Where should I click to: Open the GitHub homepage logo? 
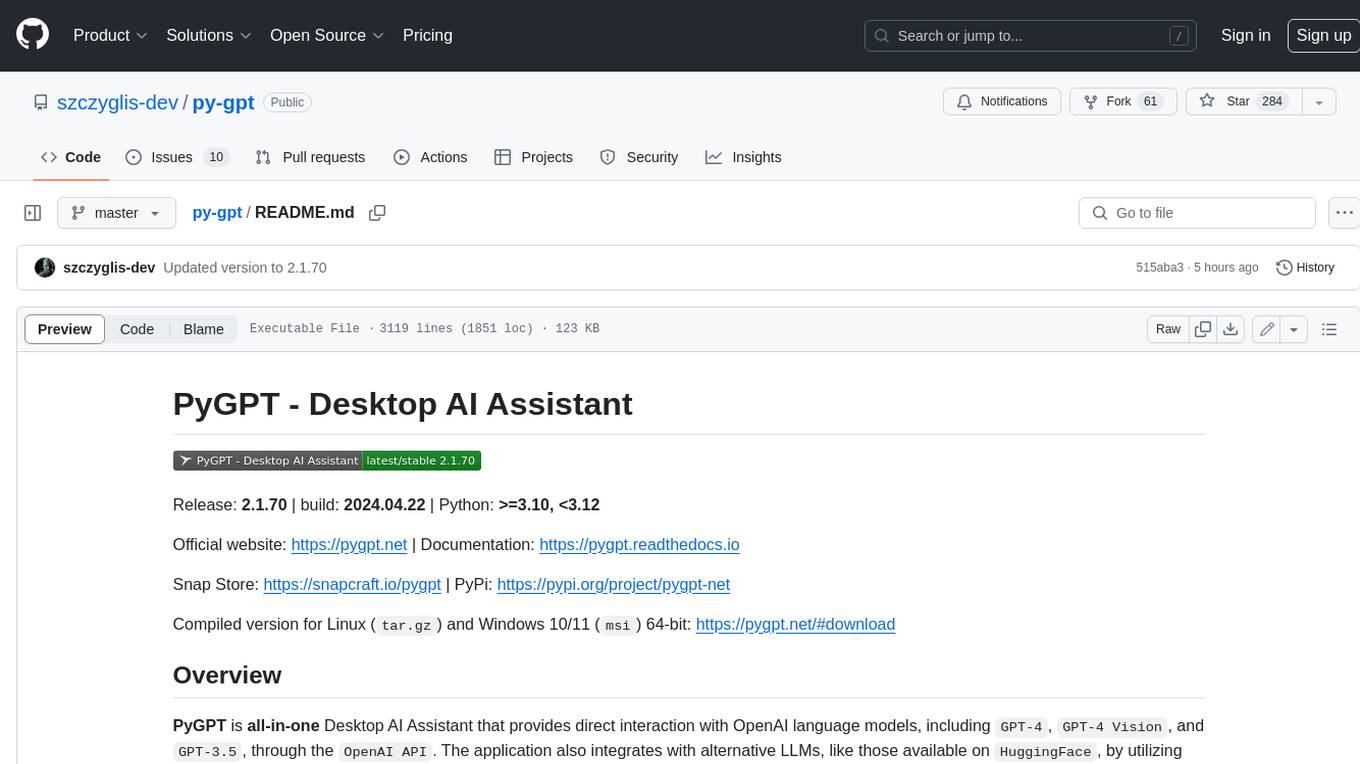(x=32, y=35)
